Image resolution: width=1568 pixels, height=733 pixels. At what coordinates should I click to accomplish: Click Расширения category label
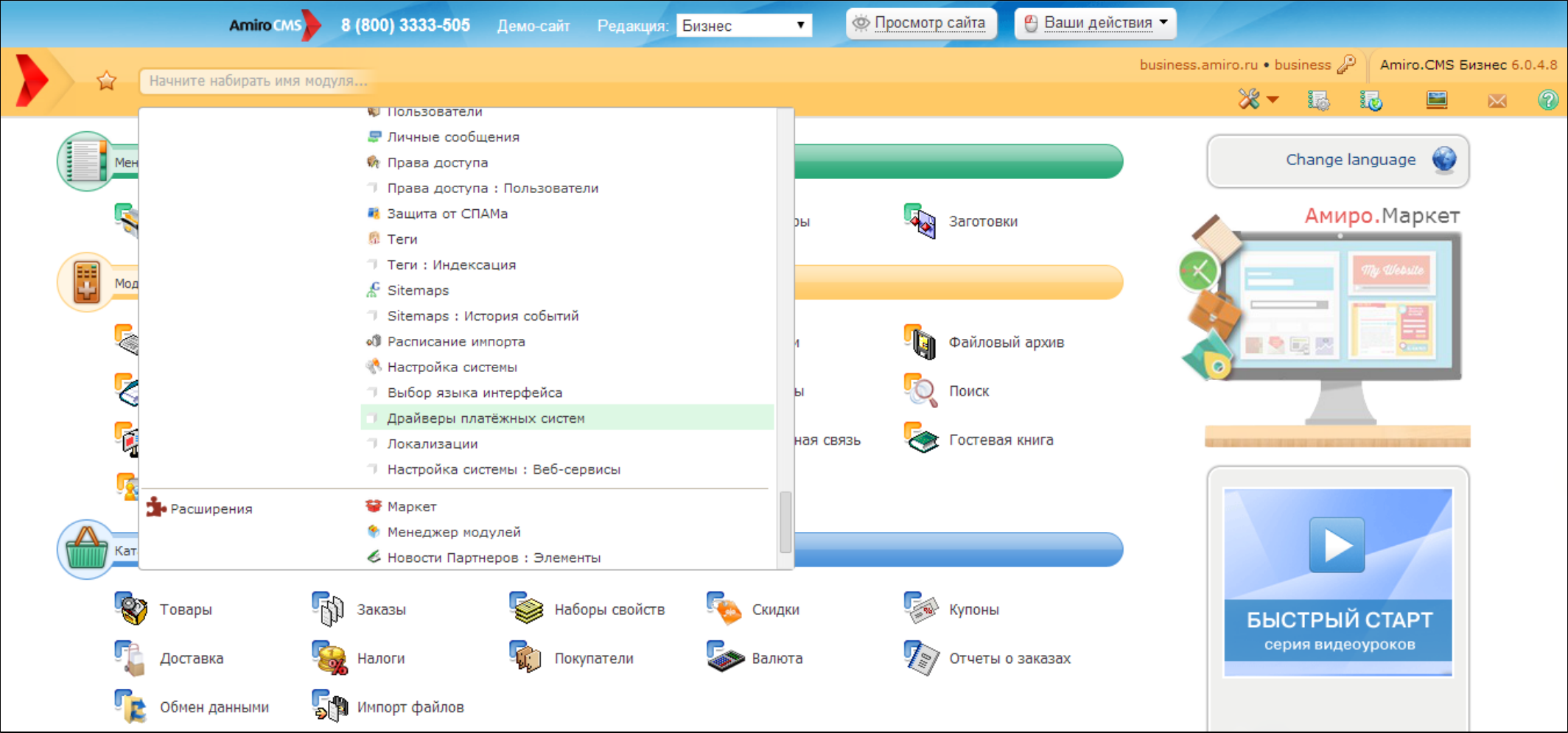pyautogui.click(x=211, y=509)
